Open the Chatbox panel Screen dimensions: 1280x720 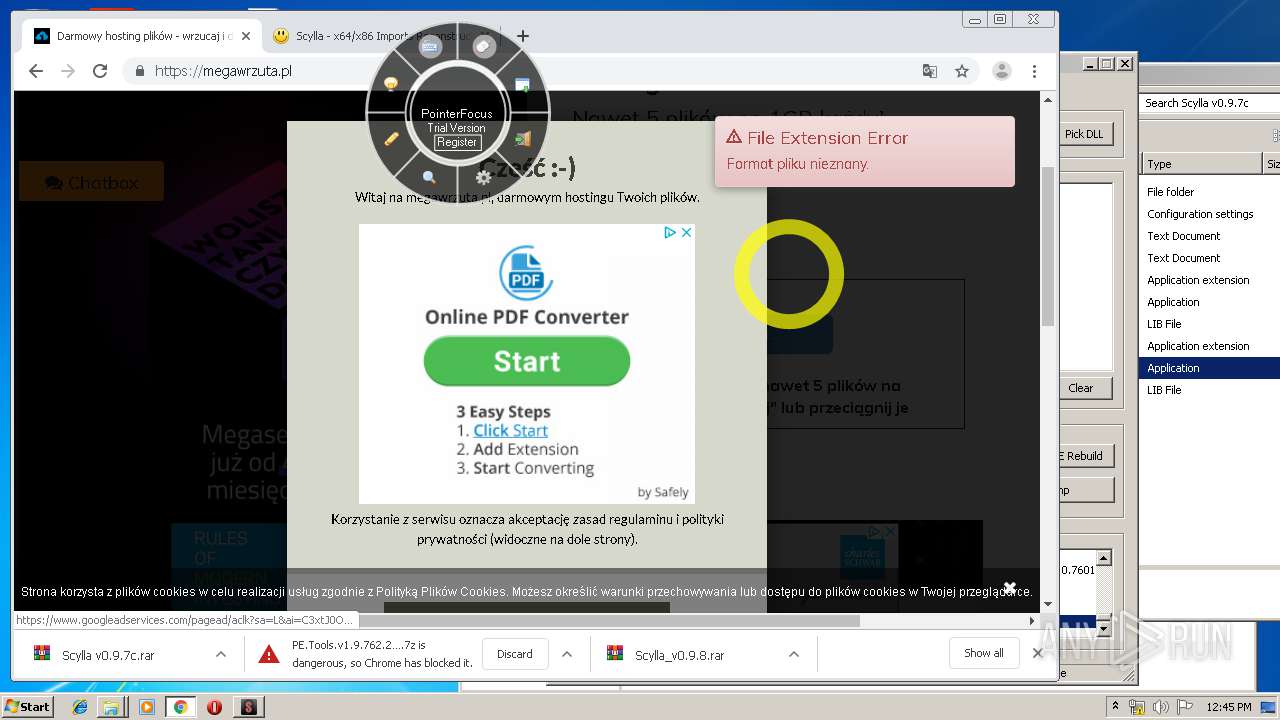[x=91, y=182]
